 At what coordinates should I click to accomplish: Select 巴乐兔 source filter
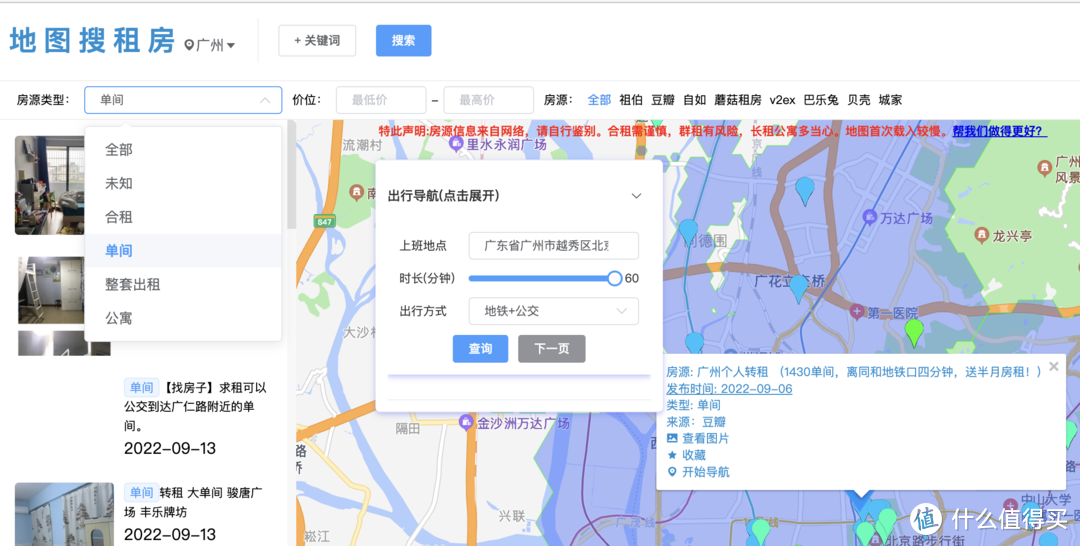click(x=821, y=100)
